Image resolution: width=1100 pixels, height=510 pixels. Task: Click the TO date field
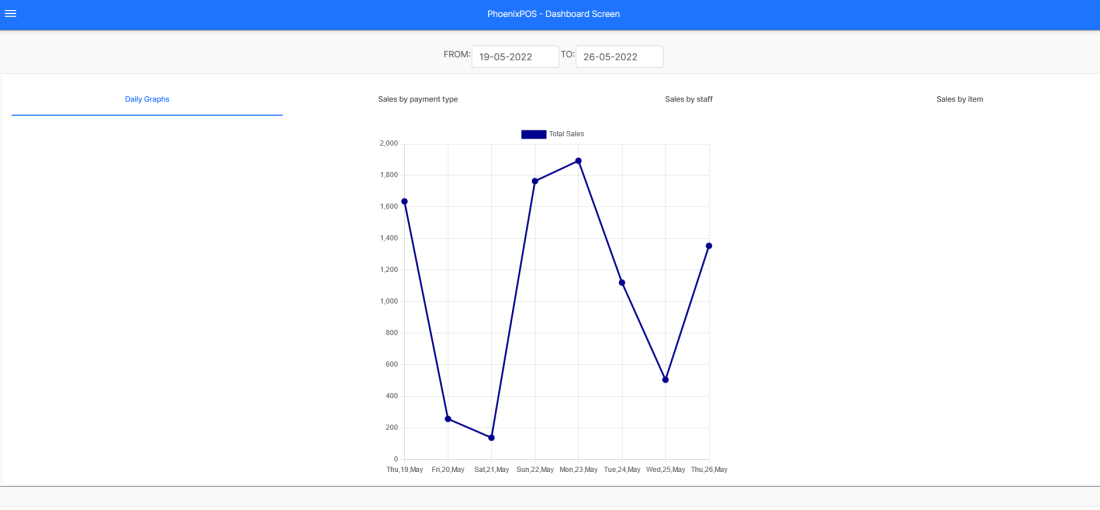pyautogui.click(x=619, y=57)
